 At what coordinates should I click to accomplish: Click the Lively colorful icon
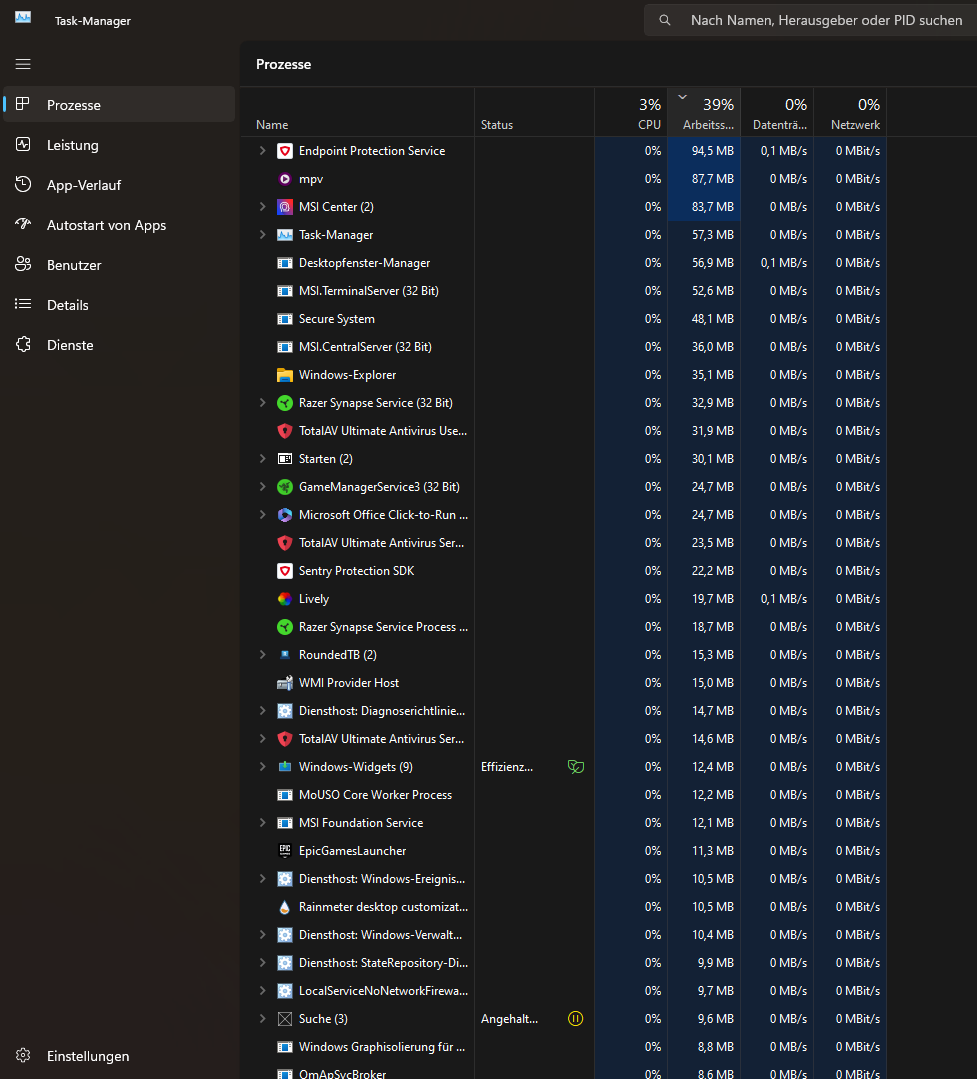285,599
